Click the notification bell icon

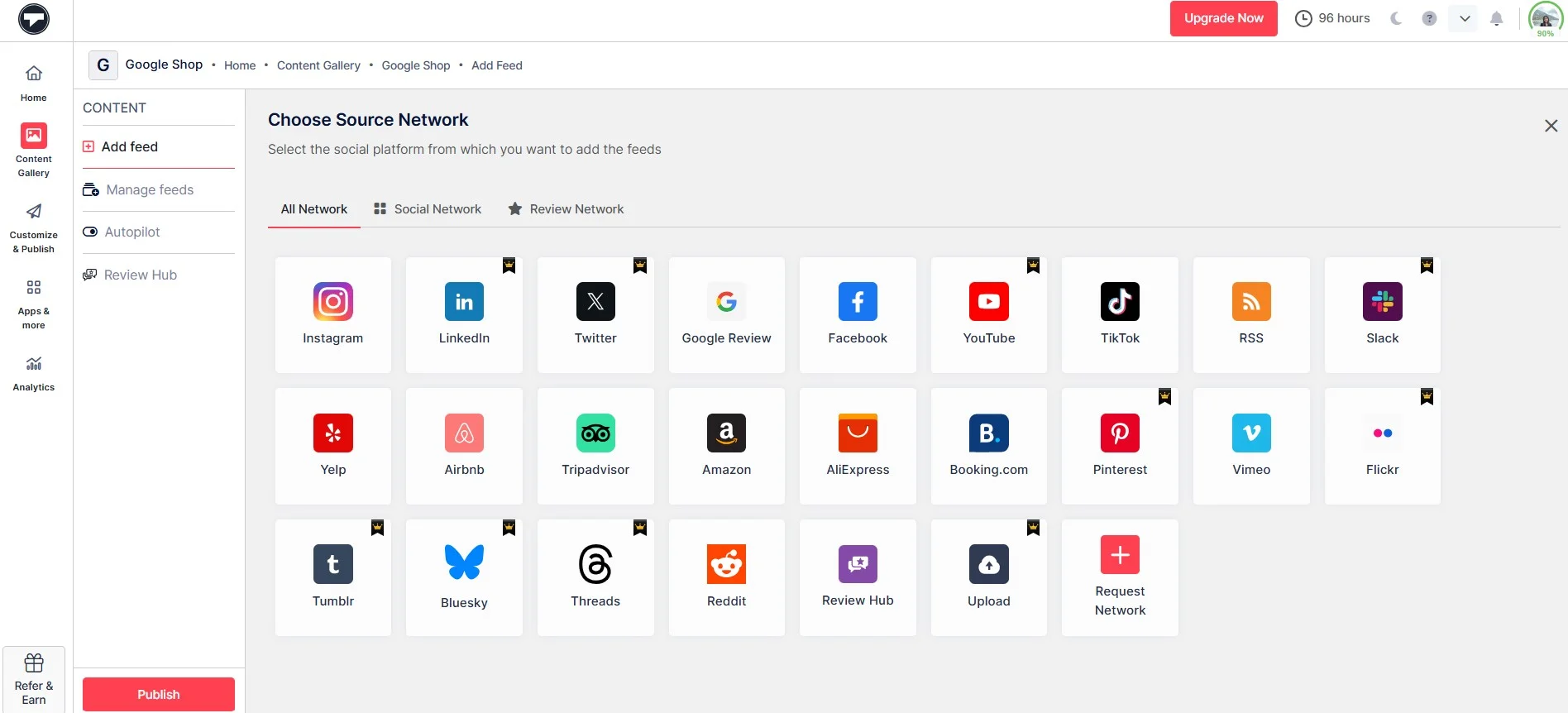click(x=1496, y=18)
